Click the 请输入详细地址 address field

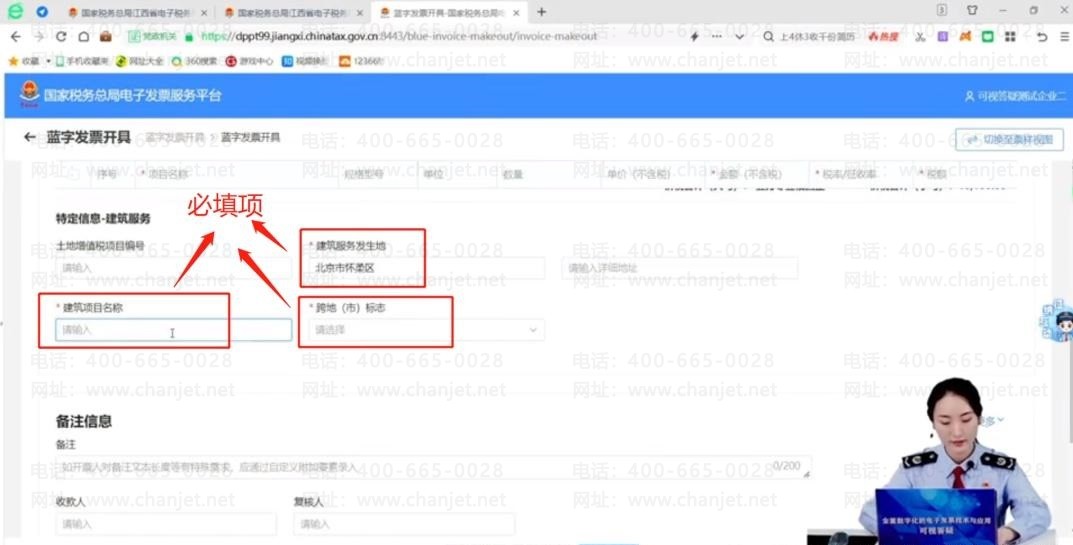[680, 268]
